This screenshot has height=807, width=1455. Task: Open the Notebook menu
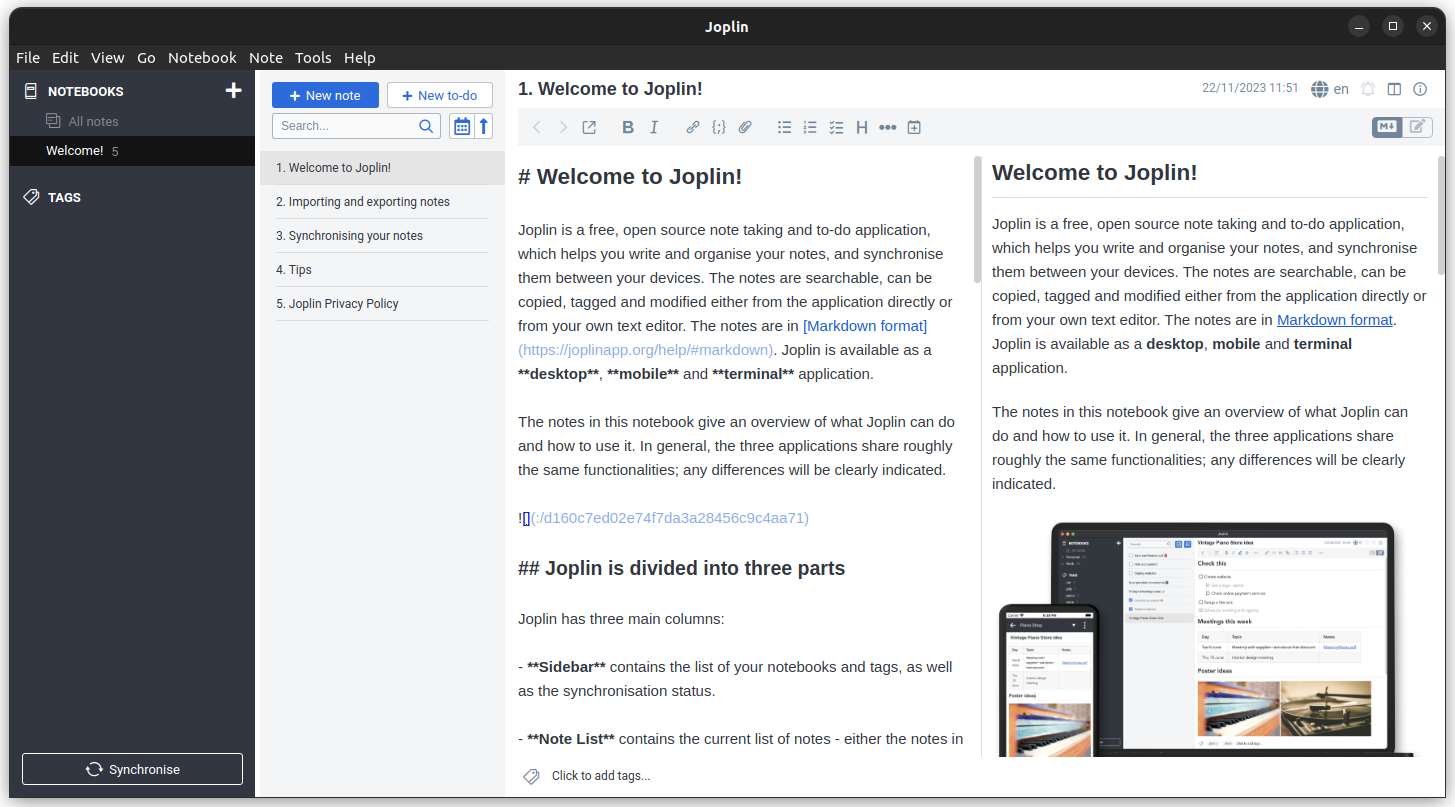pyautogui.click(x=202, y=58)
